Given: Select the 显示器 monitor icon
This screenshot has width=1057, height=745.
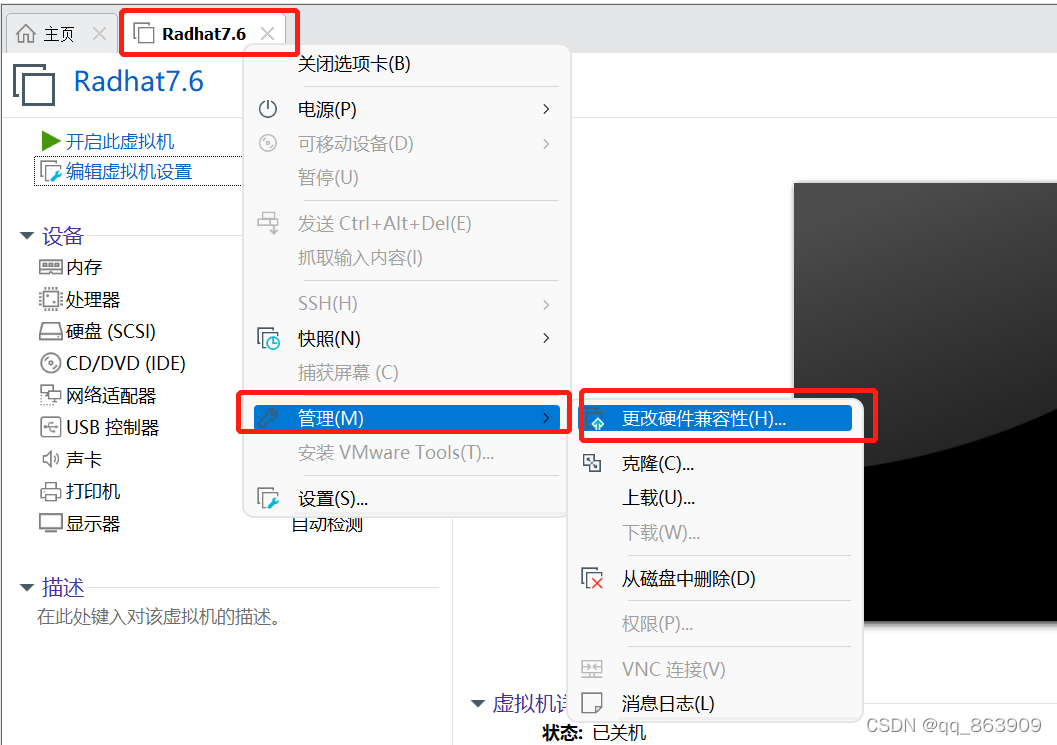Looking at the screenshot, I should pos(51,523).
